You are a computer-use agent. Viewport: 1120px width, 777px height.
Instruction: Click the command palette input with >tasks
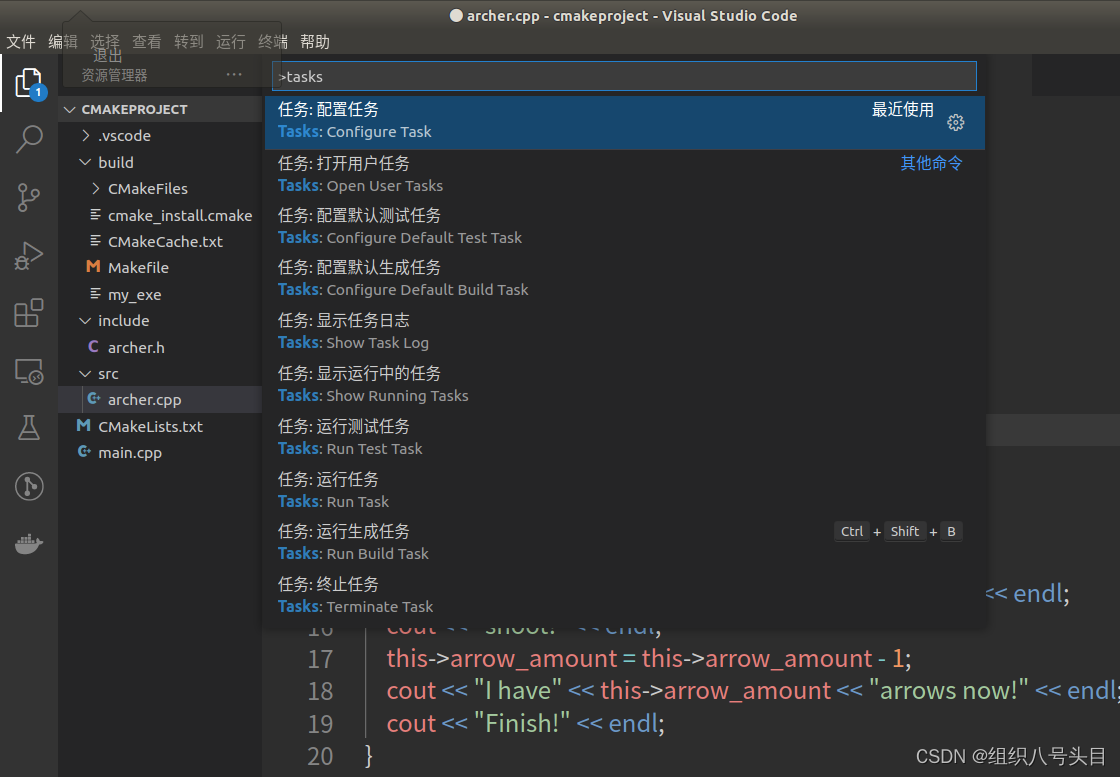coord(624,76)
